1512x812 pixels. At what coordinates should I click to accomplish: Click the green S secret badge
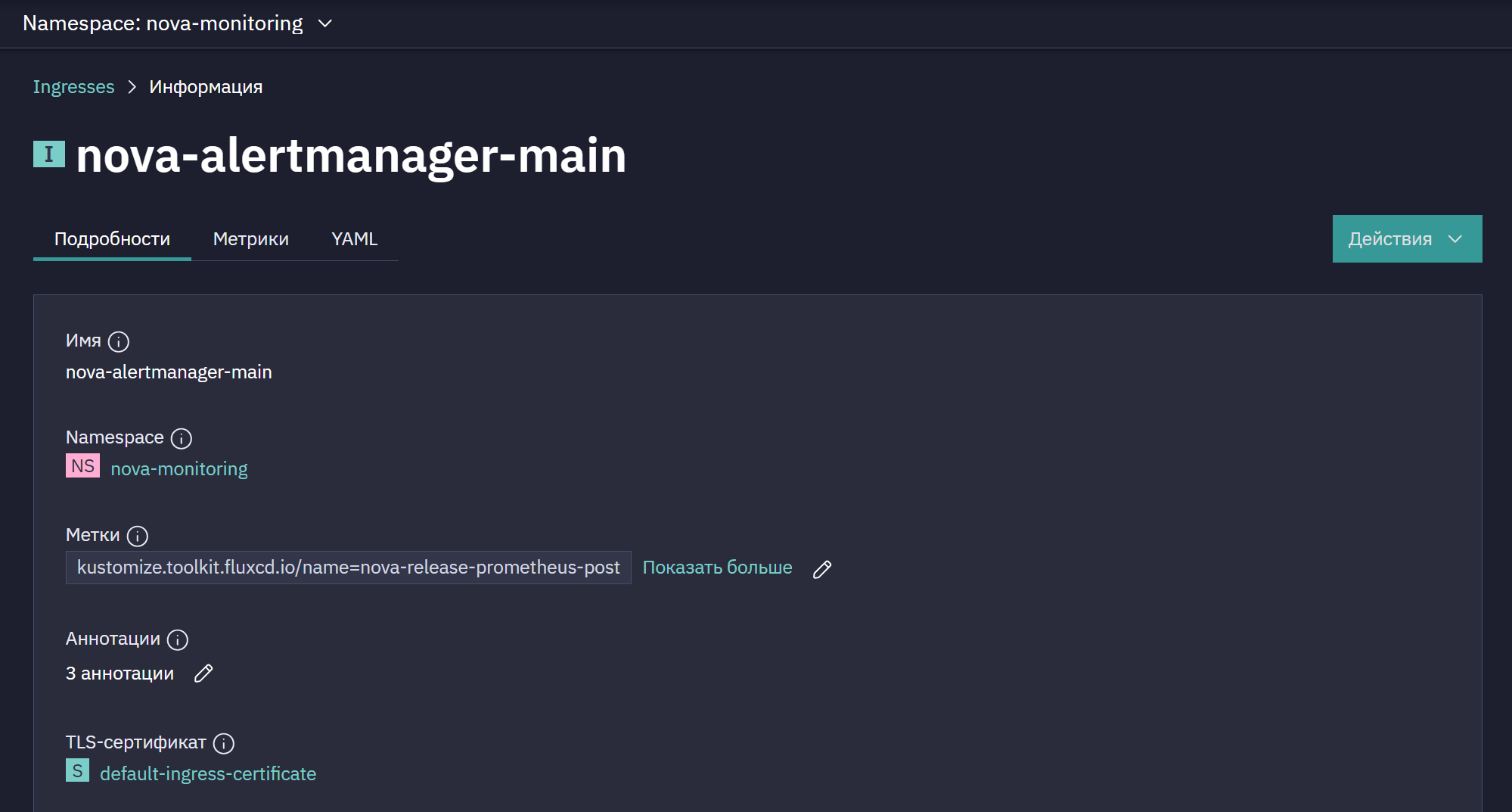(77, 771)
